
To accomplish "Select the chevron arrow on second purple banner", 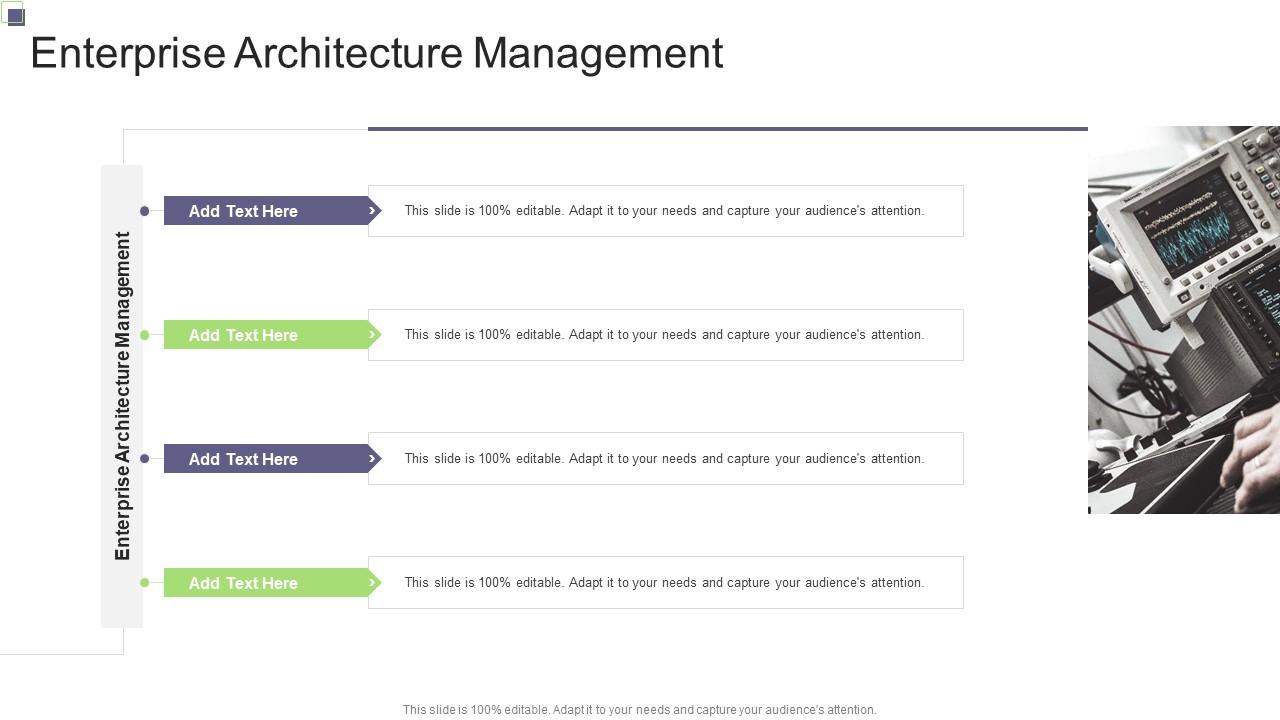I will click(371, 459).
